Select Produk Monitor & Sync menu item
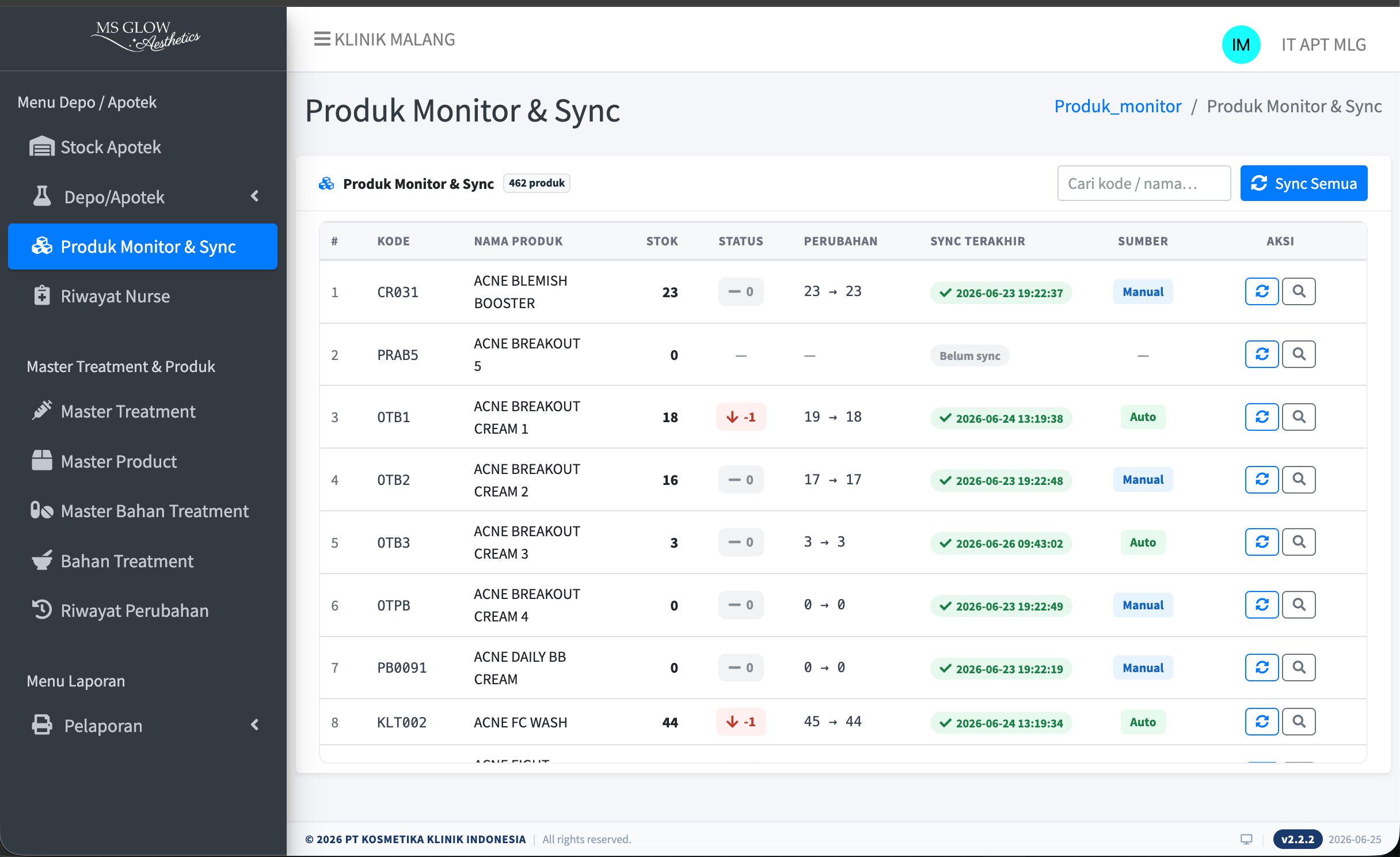 click(x=143, y=247)
